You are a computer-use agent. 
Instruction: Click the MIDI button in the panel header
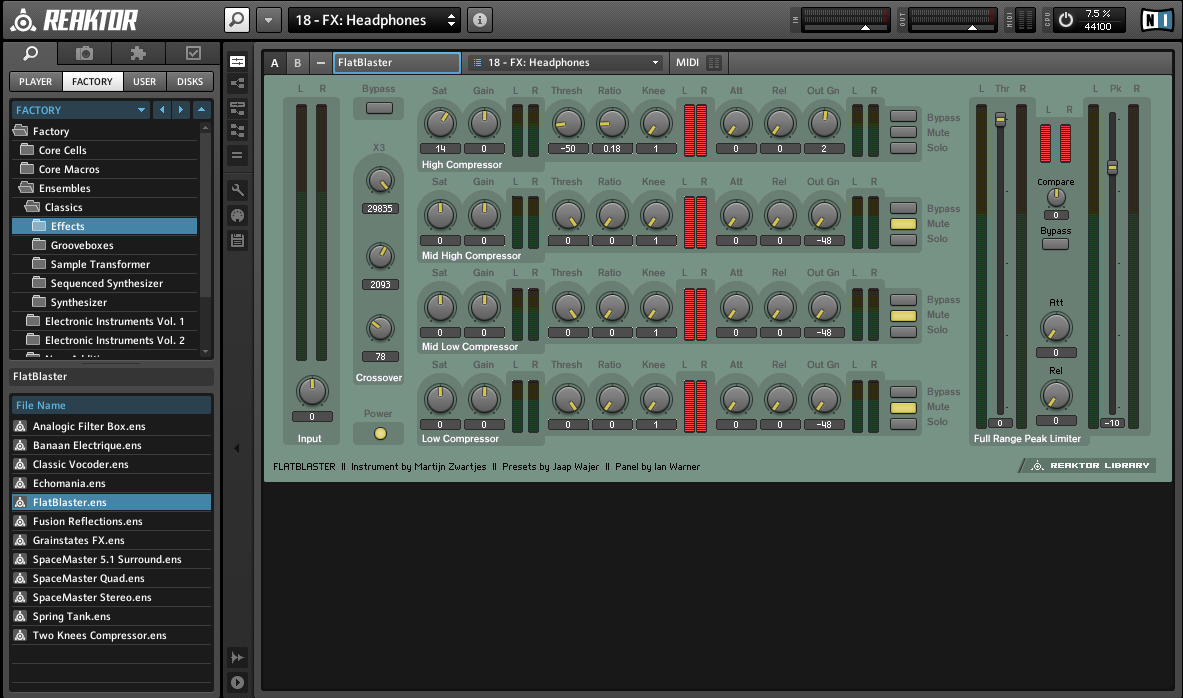point(687,63)
